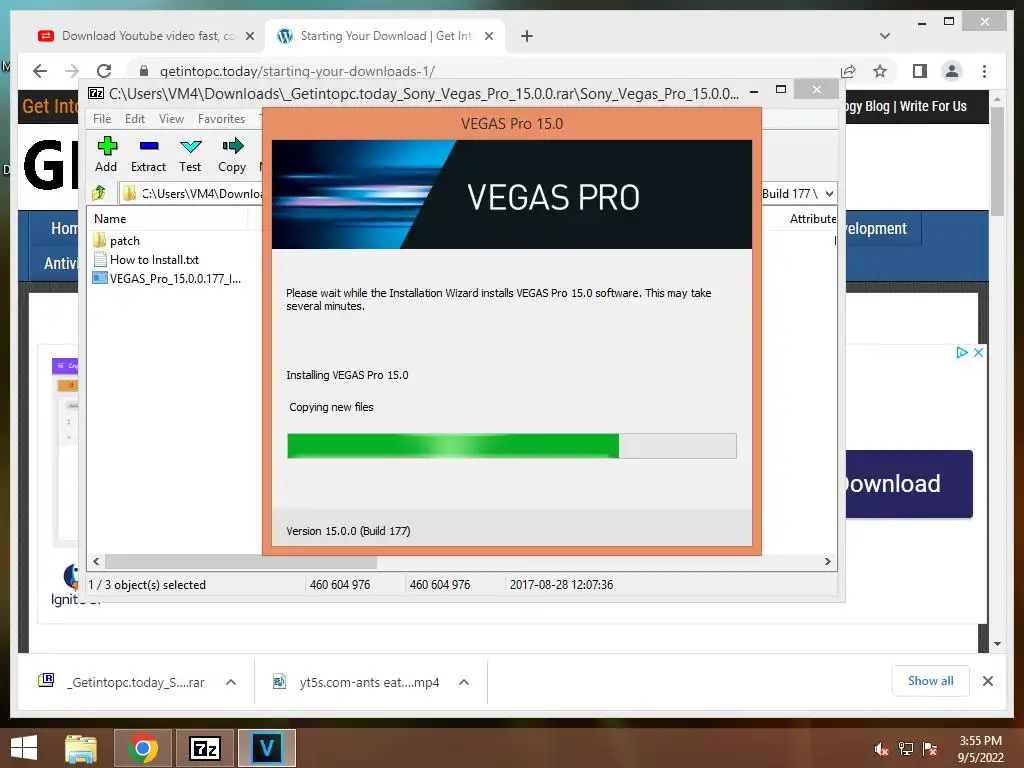Close the Chrome downloads bar
Viewport: 1024px width, 768px height.
988,681
